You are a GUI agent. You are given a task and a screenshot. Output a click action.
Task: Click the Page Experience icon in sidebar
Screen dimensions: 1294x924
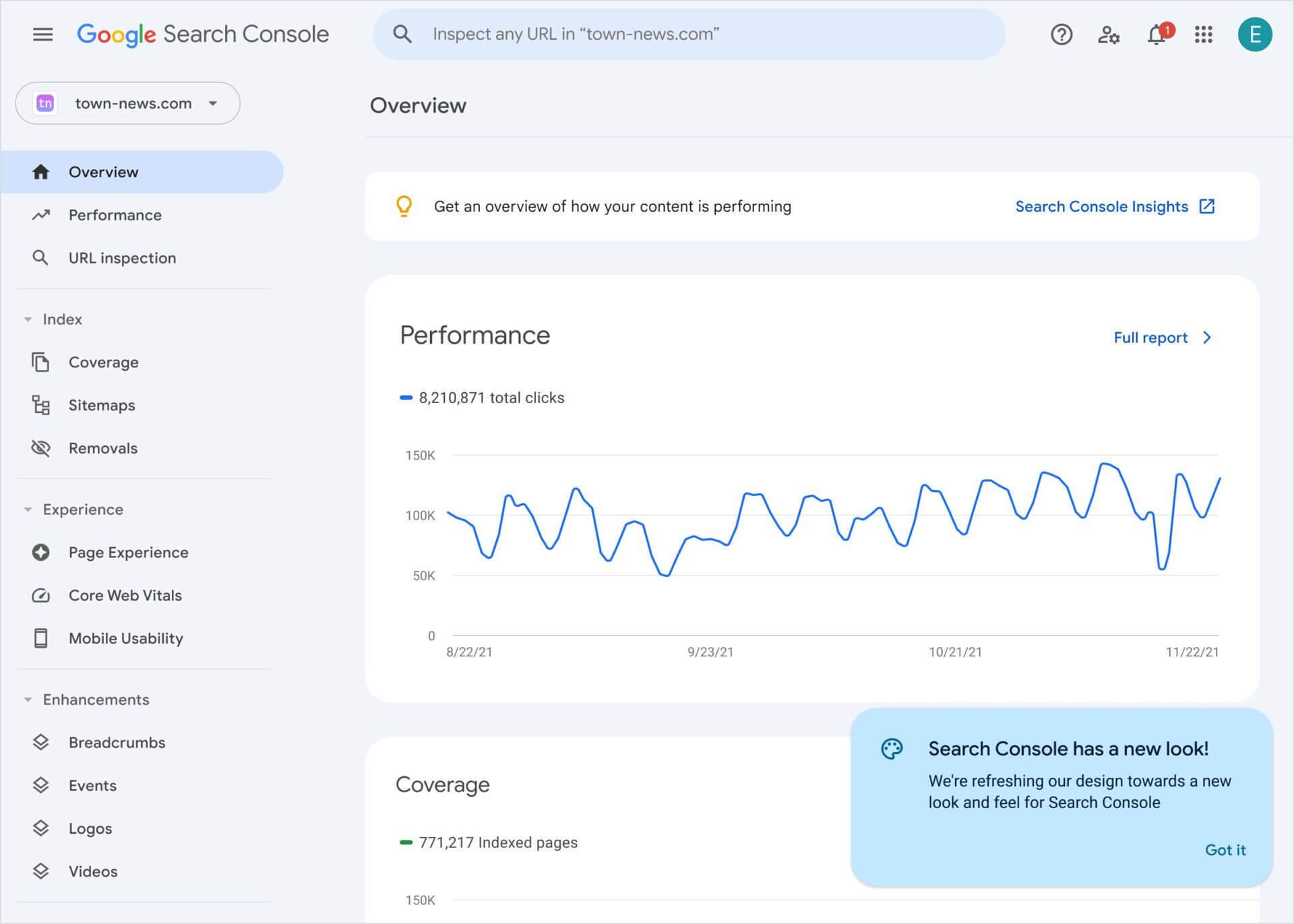click(41, 552)
